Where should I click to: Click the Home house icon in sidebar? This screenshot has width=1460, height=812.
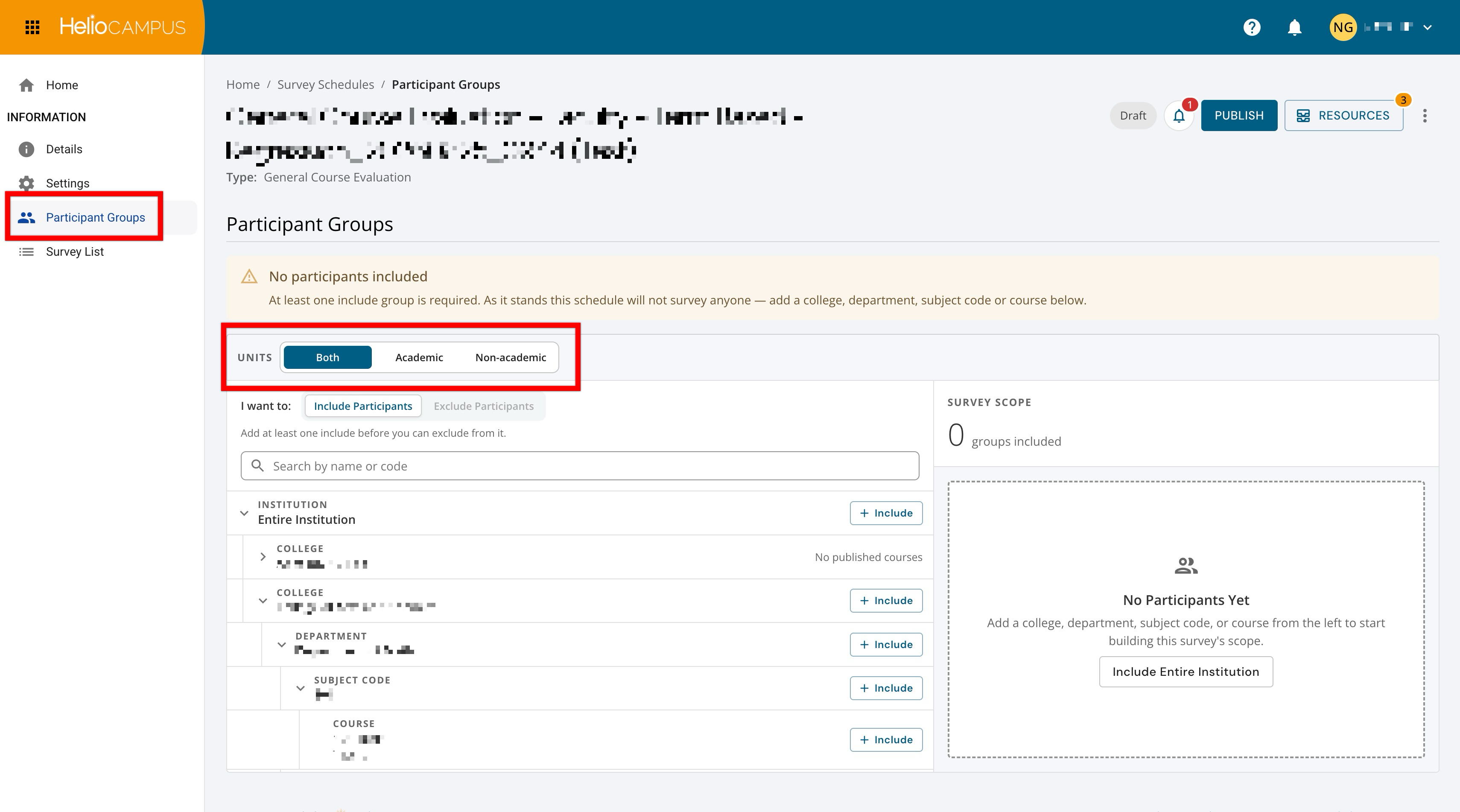[26, 85]
